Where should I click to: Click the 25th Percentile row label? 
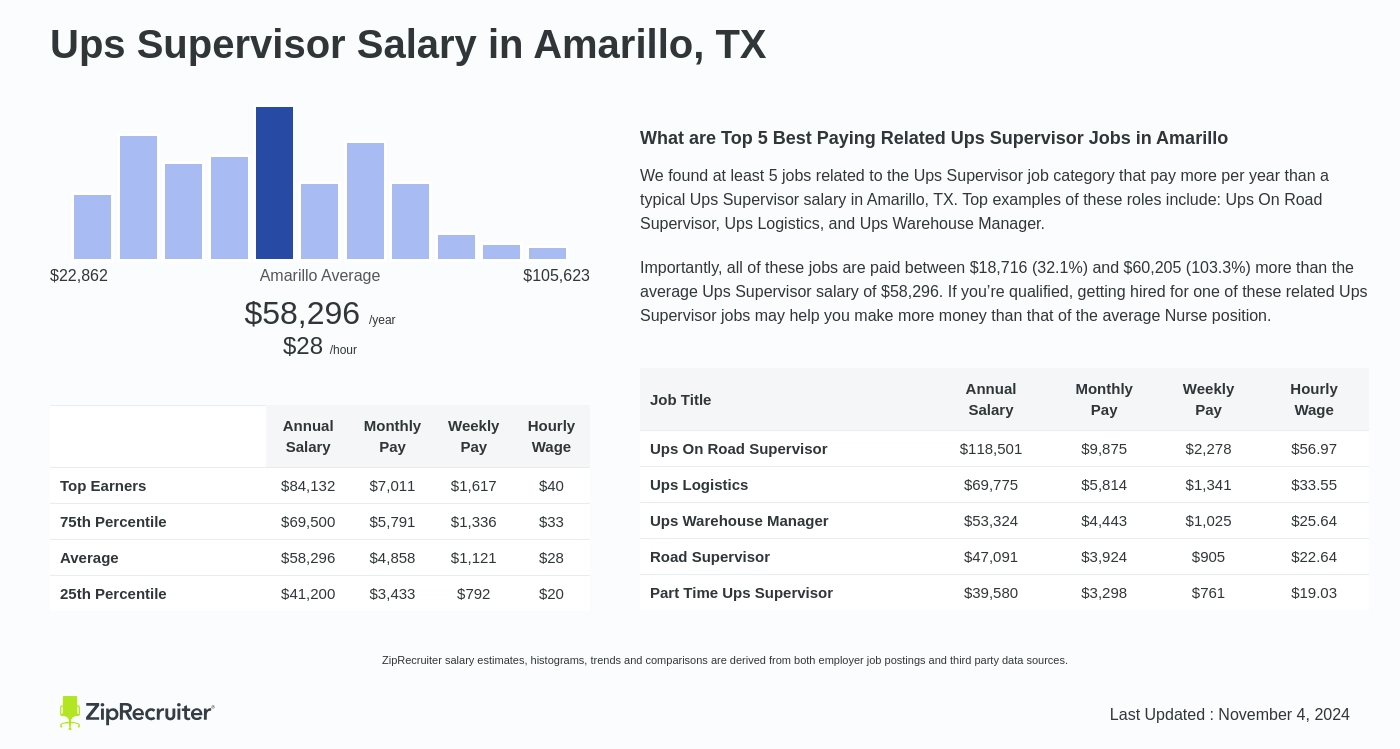pos(113,593)
